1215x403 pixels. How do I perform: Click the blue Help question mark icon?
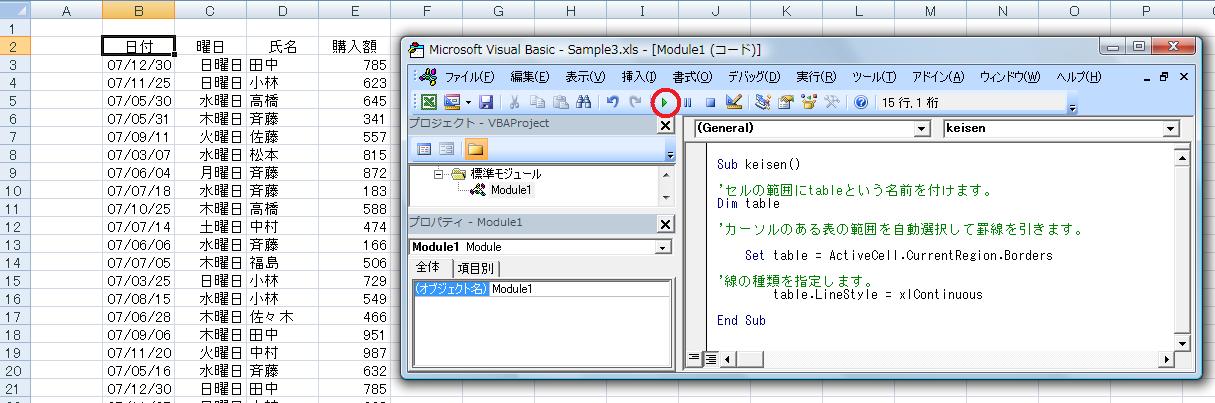861,102
